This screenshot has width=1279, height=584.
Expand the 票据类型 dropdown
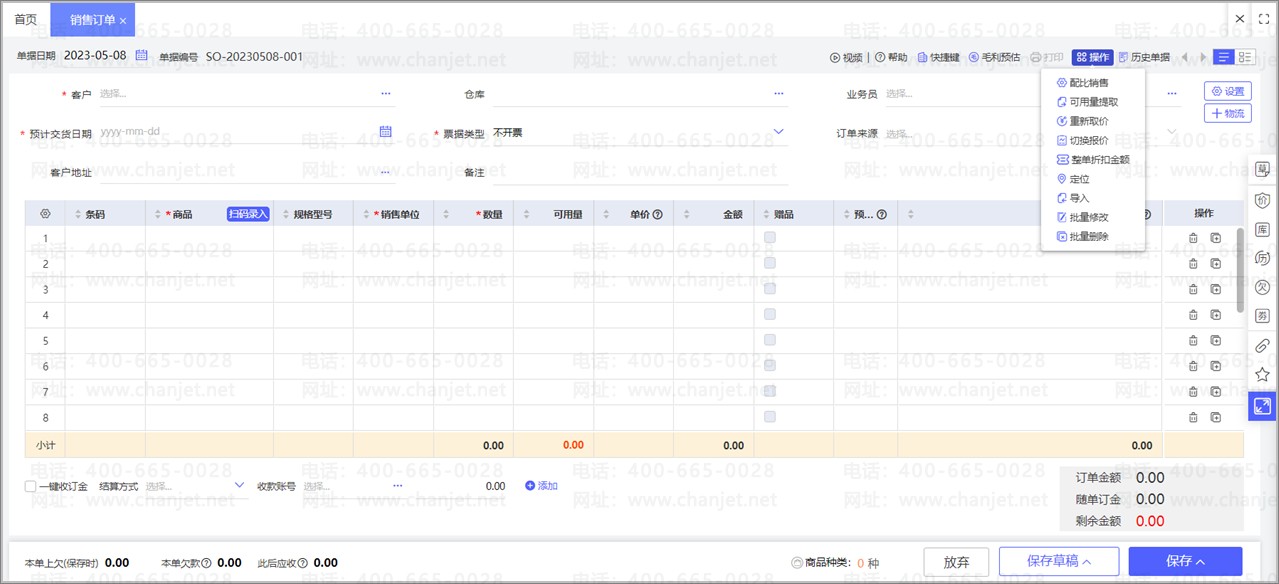(x=778, y=132)
